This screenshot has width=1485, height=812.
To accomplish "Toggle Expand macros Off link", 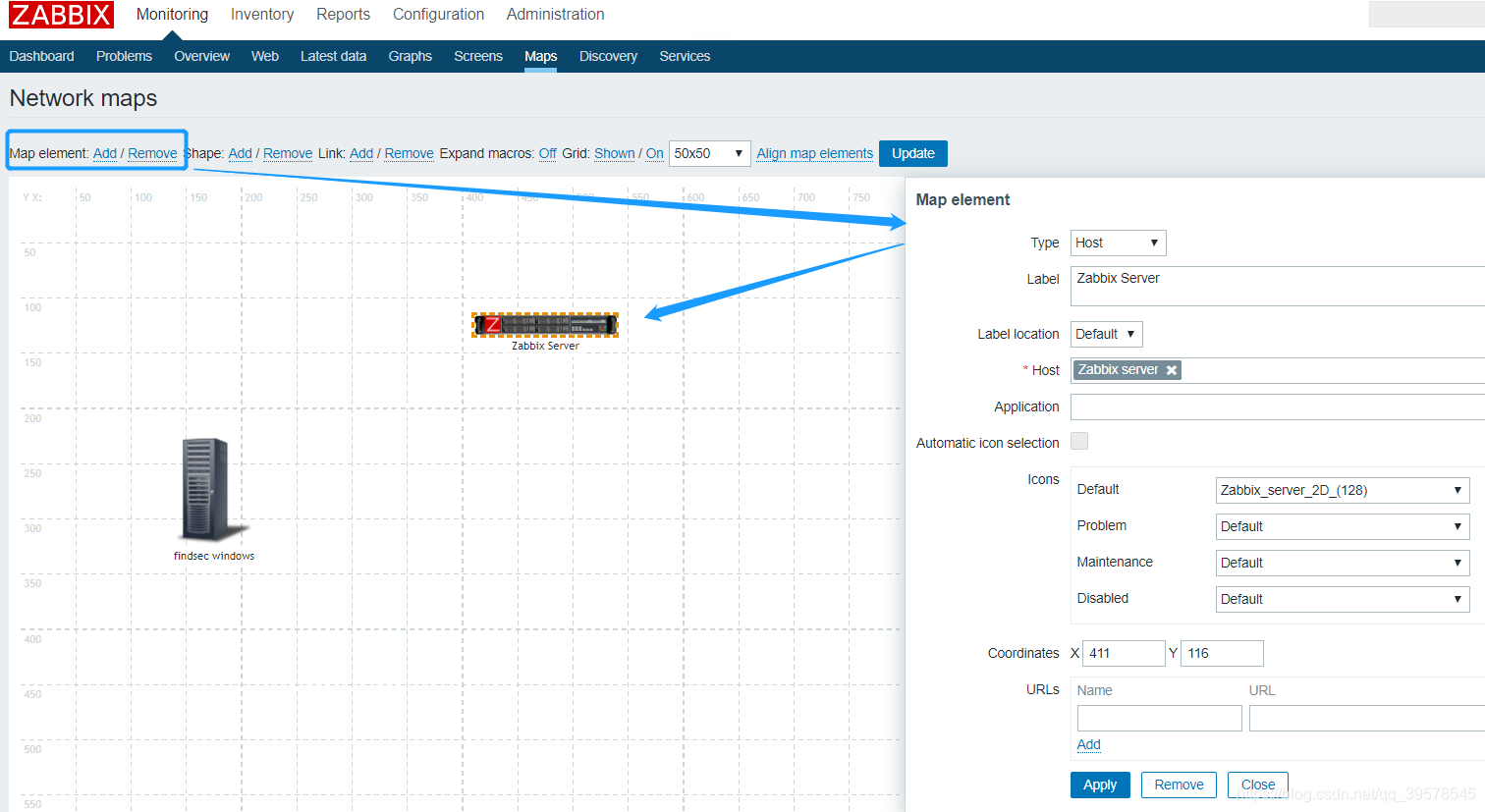I will (547, 153).
